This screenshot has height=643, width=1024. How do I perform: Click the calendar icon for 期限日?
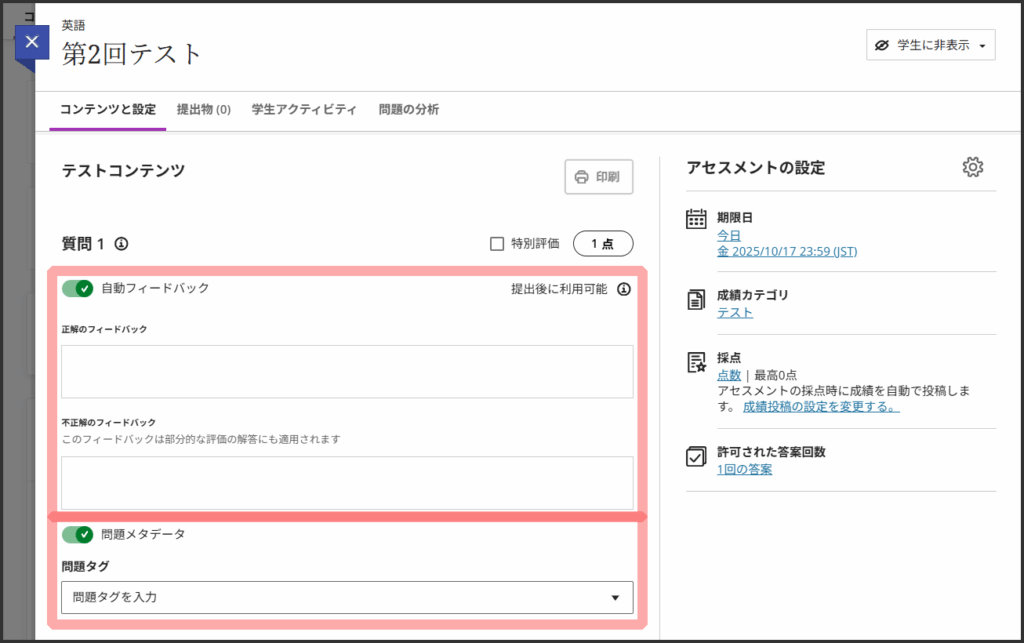pos(696,220)
